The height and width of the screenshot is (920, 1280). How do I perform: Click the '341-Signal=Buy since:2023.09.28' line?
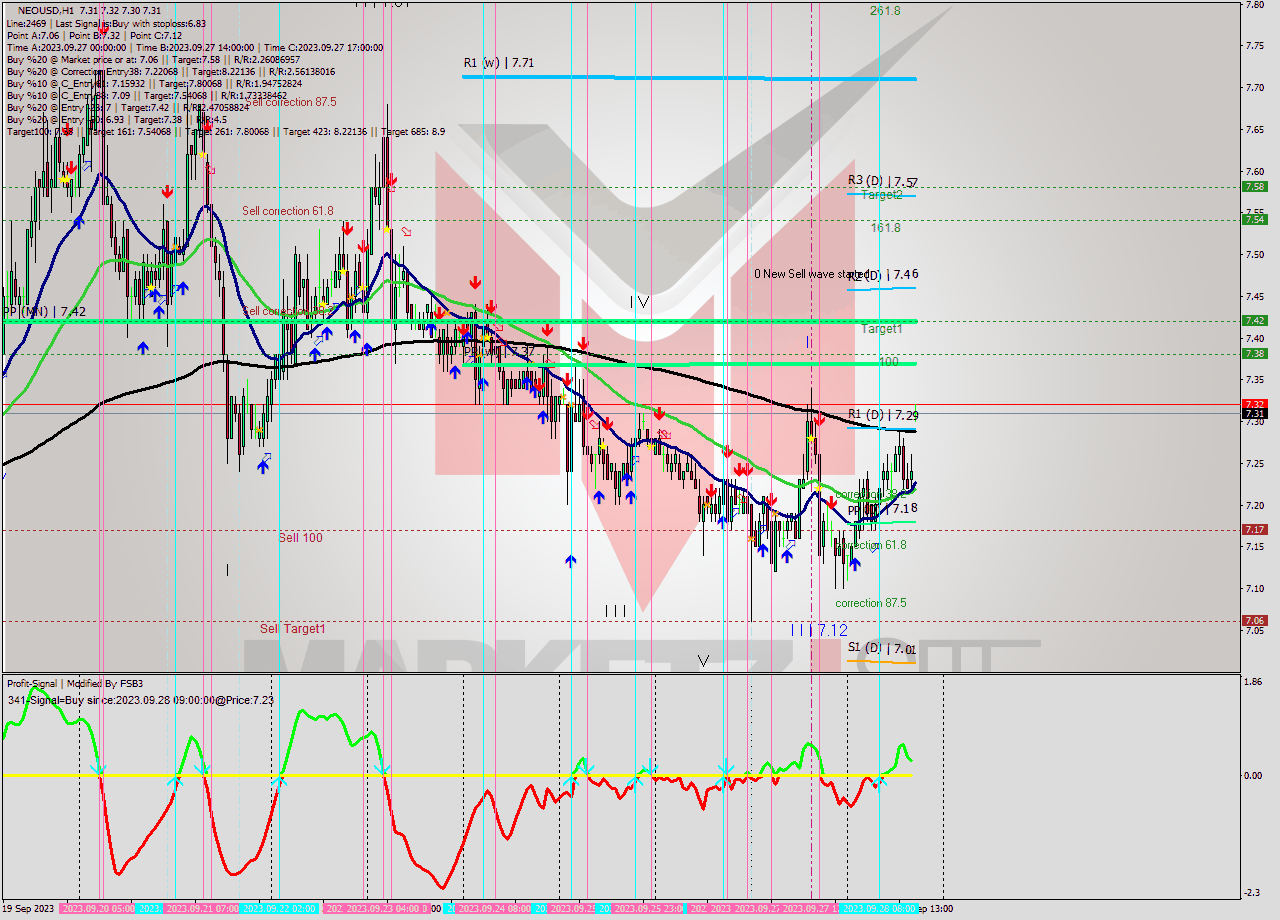[x=140, y=700]
